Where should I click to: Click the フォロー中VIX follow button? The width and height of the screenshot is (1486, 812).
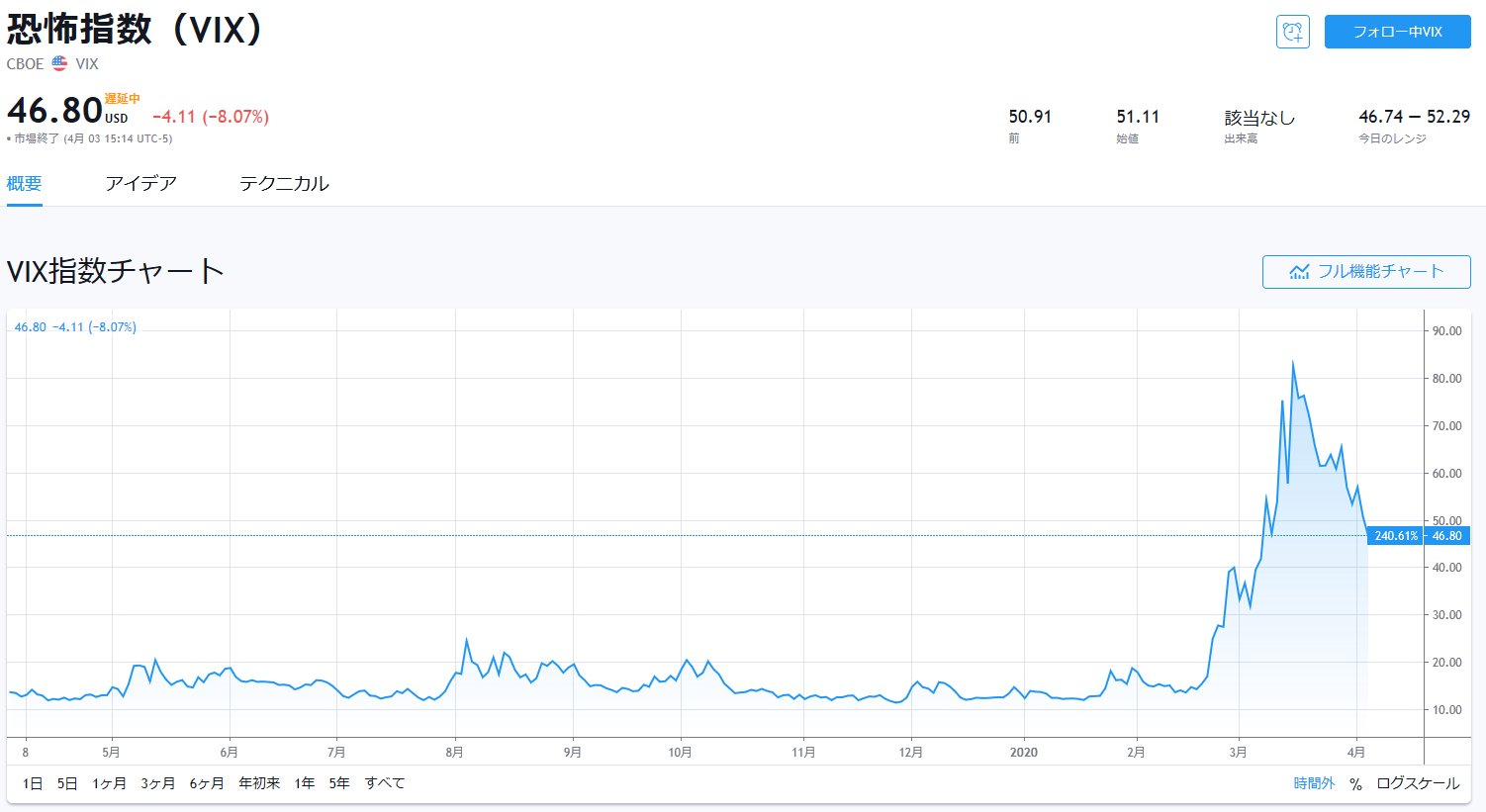pos(1397,32)
